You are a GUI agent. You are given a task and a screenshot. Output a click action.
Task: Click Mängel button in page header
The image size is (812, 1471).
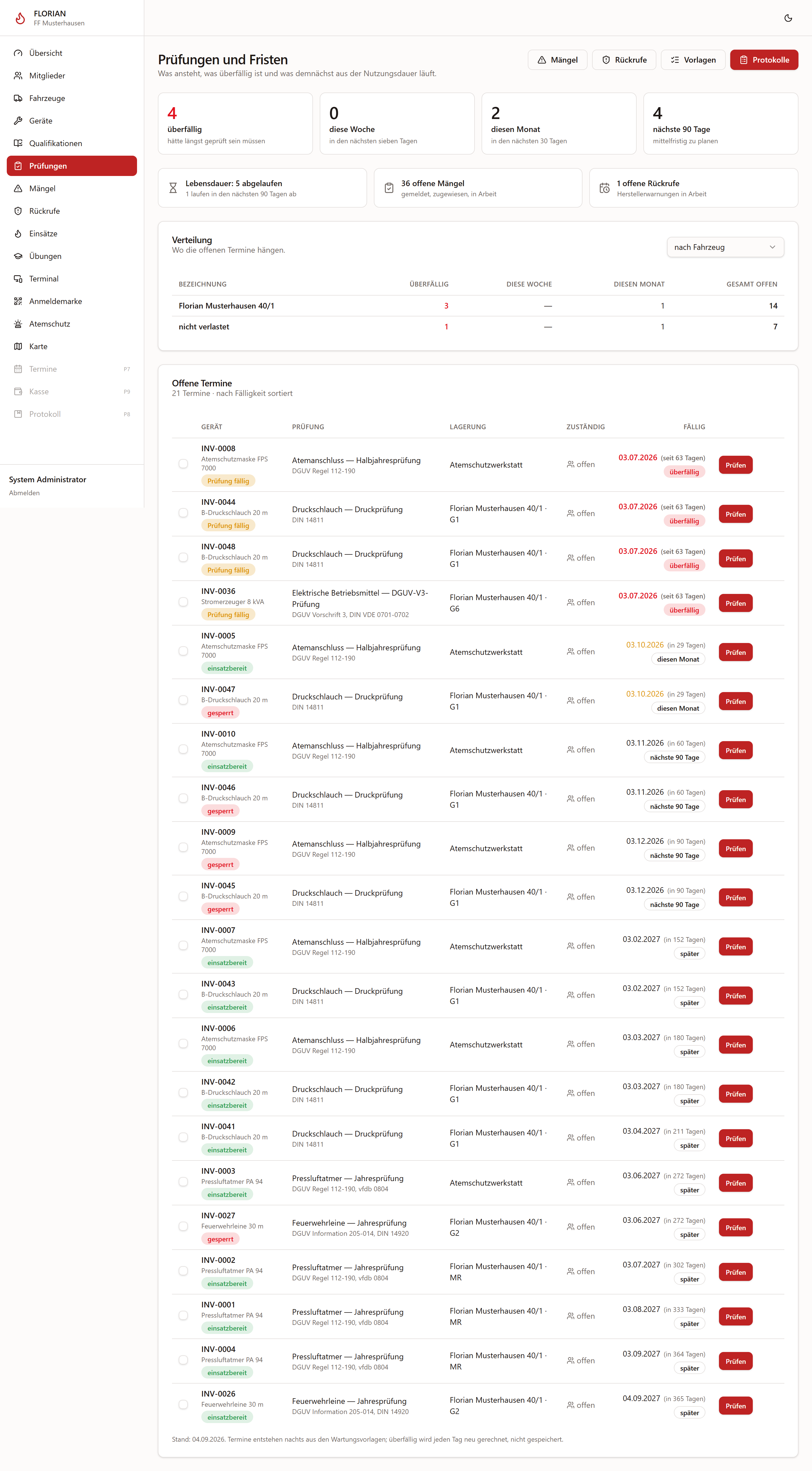557,60
